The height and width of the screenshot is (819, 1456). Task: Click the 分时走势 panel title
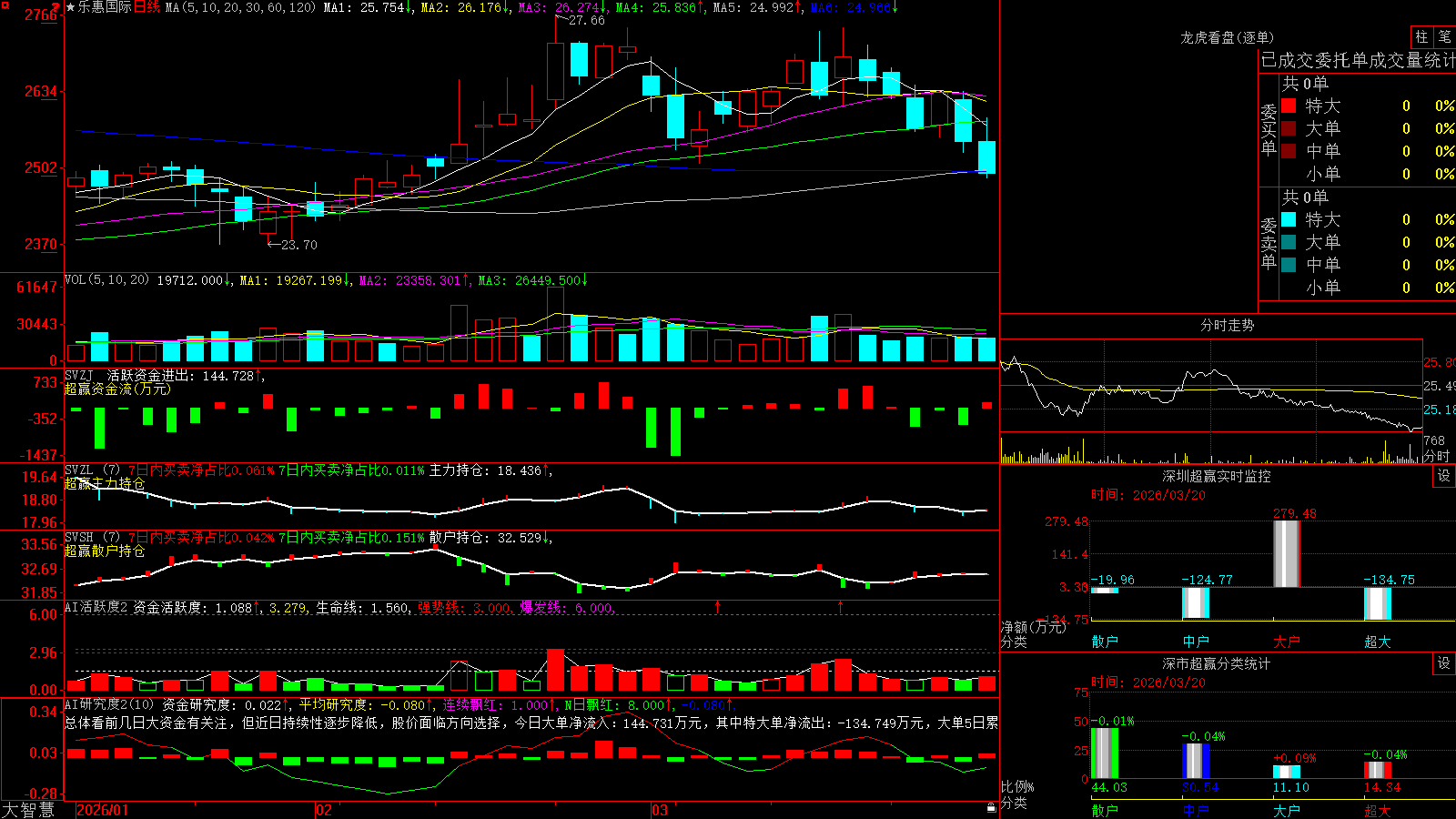(1227, 325)
